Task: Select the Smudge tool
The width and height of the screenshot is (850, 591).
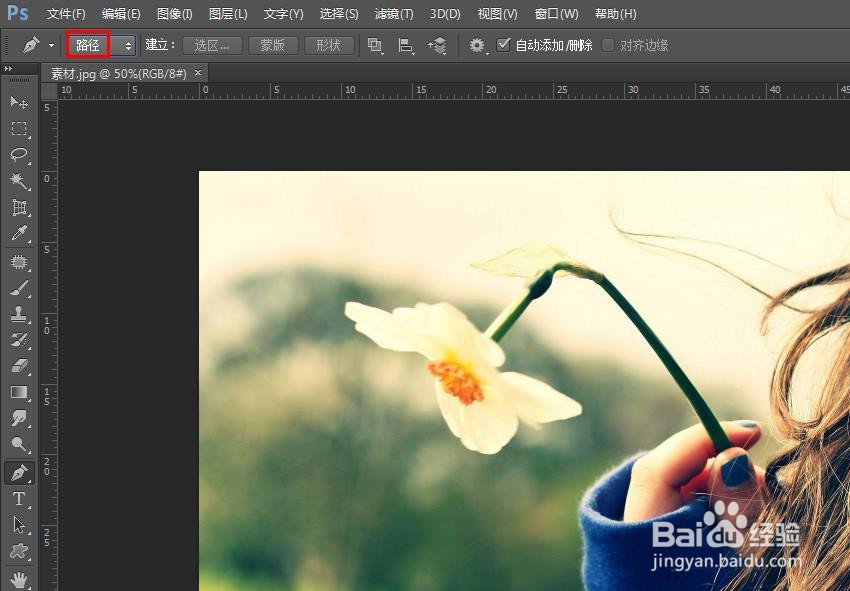Action: (19, 419)
